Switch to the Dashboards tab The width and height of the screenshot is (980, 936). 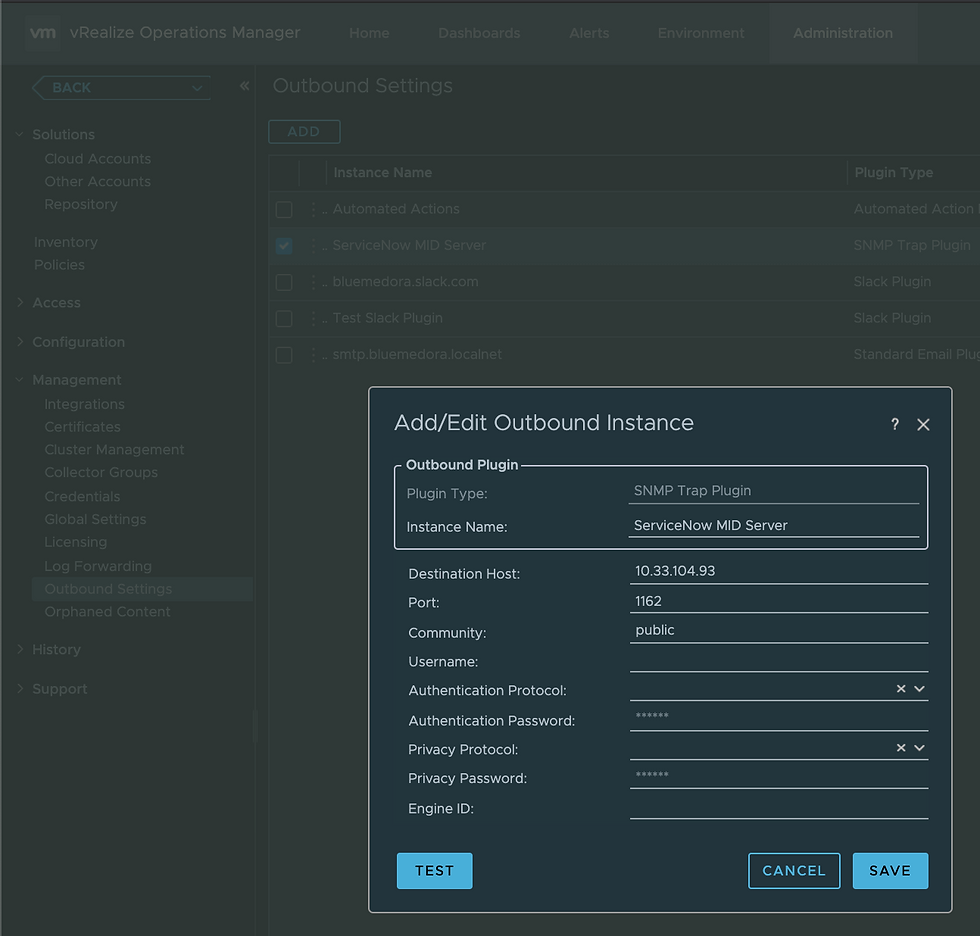[x=479, y=33]
